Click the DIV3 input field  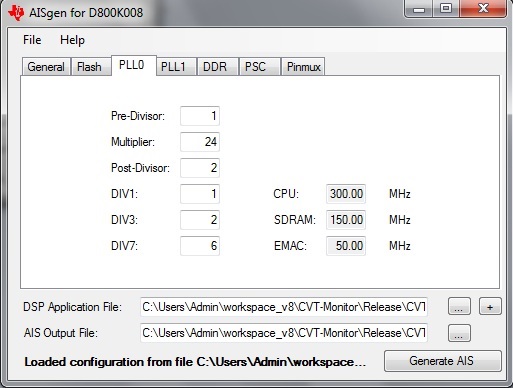(200, 220)
